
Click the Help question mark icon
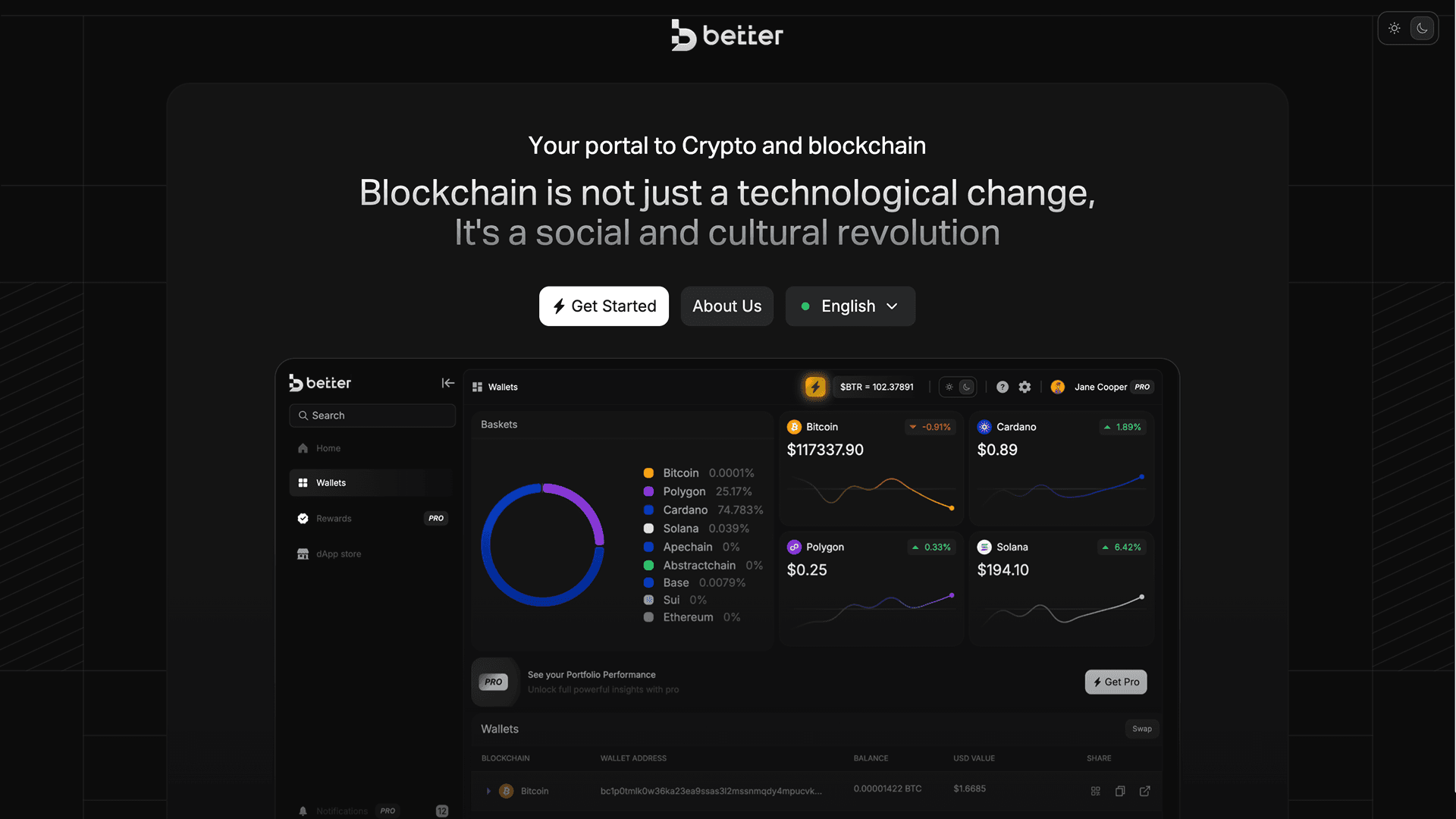click(x=1002, y=387)
